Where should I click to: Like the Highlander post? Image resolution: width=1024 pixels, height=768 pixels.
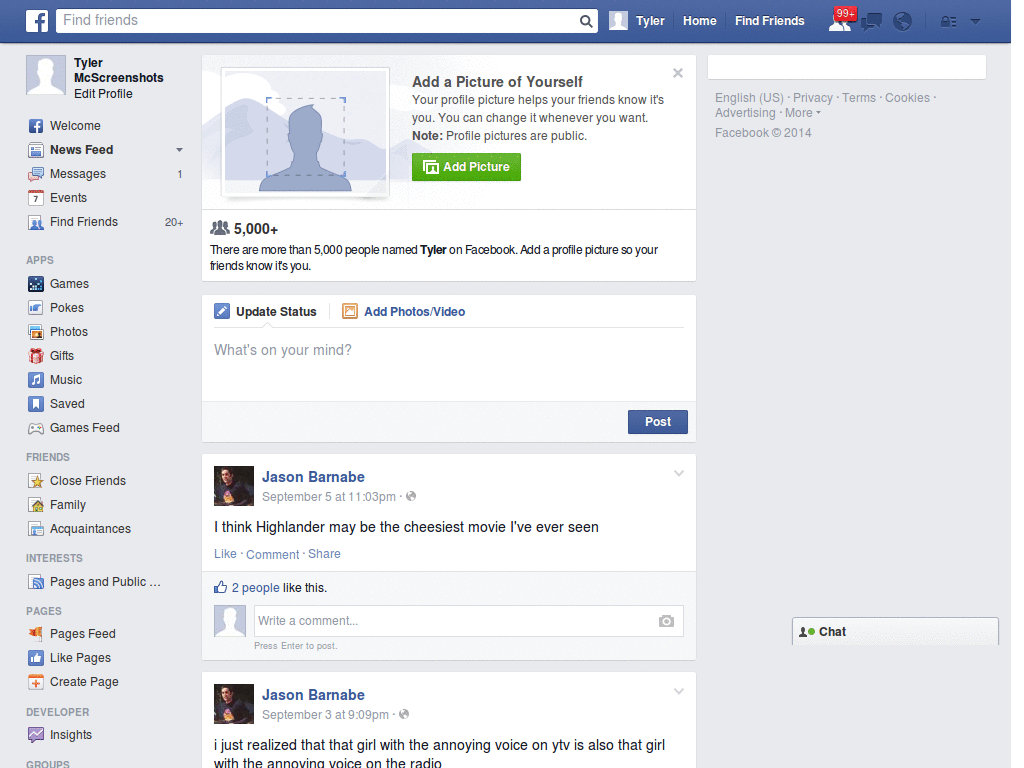click(225, 554)
